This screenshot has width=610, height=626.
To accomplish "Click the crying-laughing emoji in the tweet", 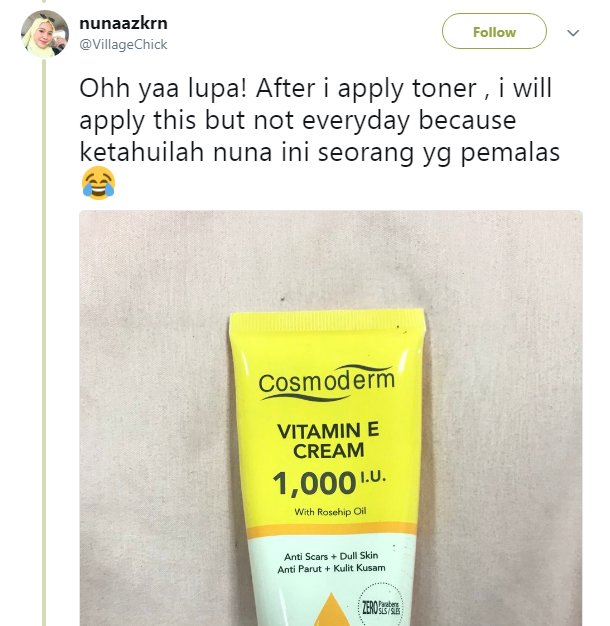I will [98, 183].
